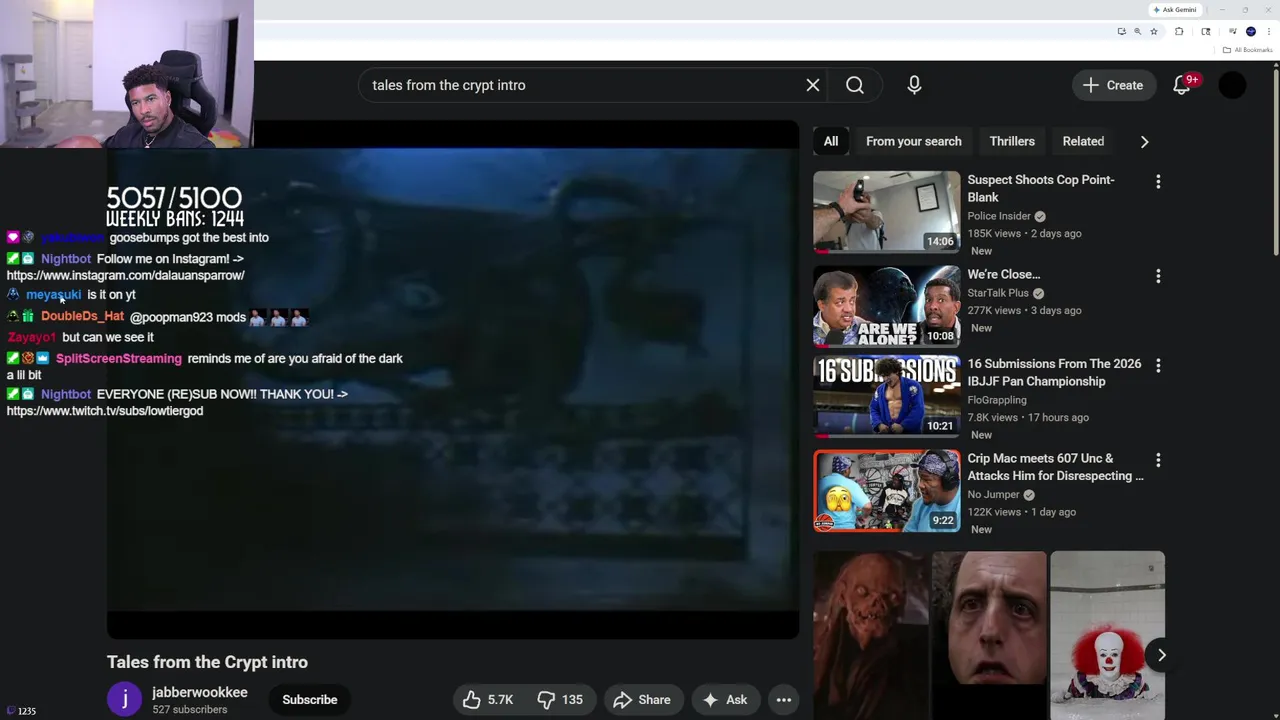Open the notifications bell
The image size is (1280, 720).
tap(1182, 85)
